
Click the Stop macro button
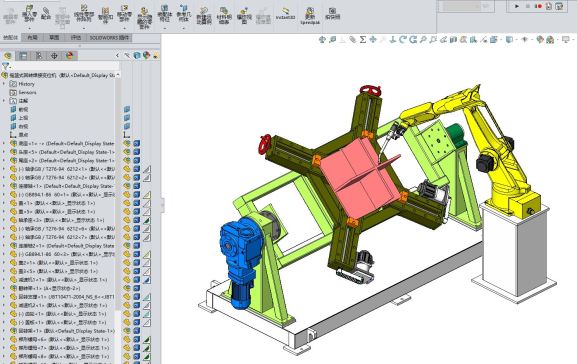528,6
